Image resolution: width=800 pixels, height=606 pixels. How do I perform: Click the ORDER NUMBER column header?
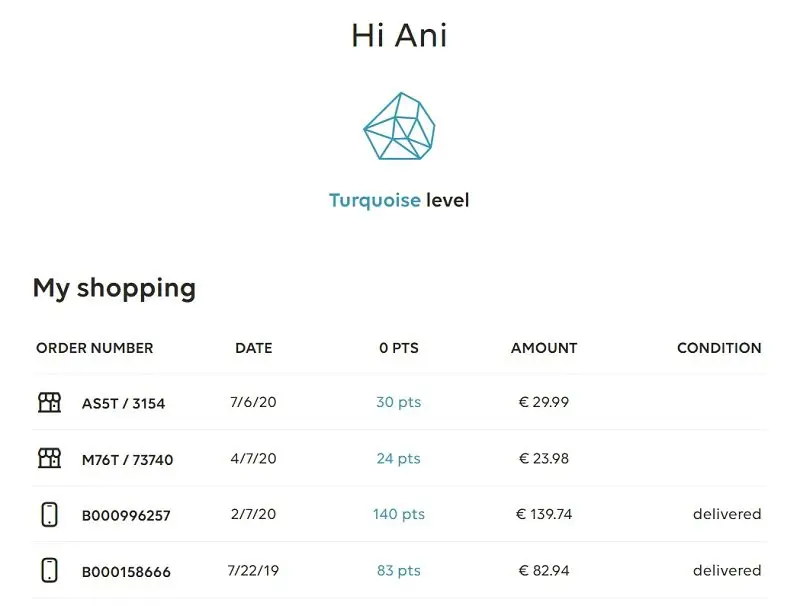94,348
